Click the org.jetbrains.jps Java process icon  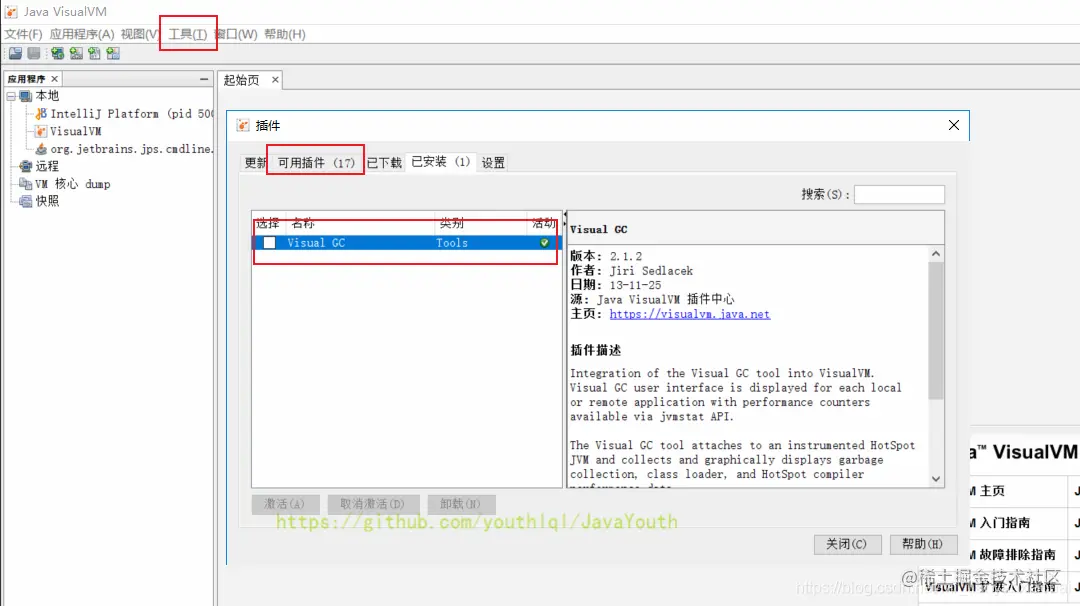tap(41, 149)
